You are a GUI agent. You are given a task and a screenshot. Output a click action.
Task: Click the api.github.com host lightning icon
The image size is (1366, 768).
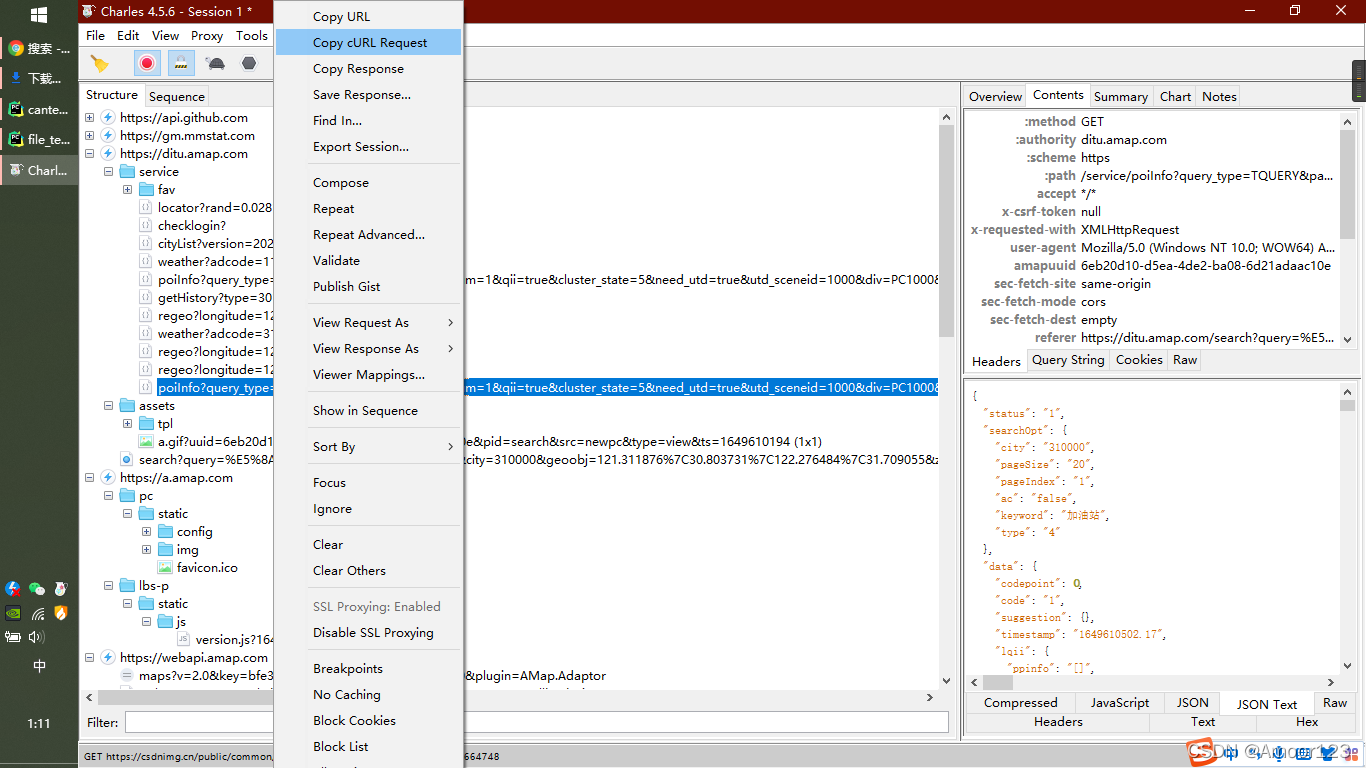click(109, 118)
